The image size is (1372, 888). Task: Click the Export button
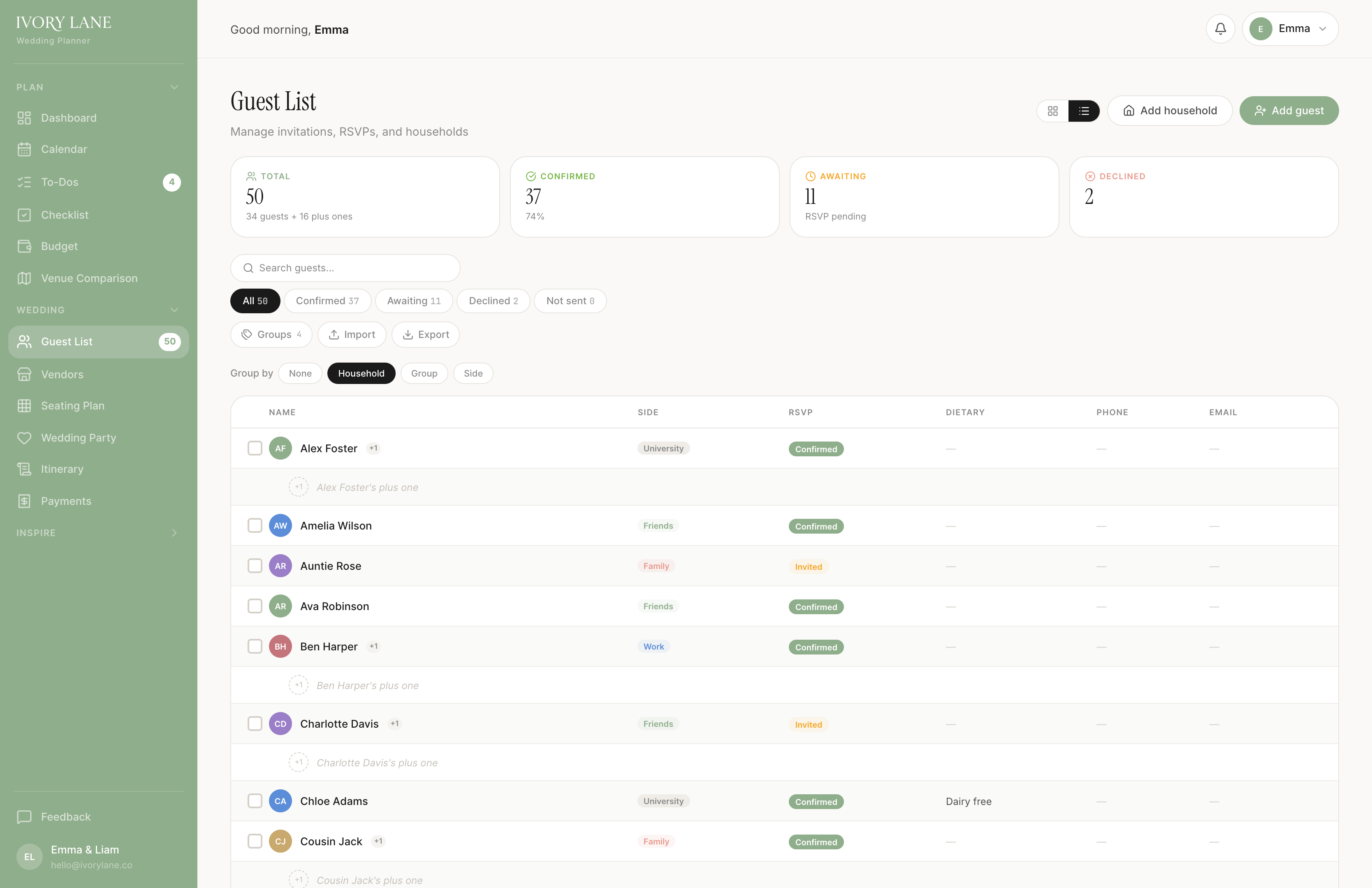[425, 335]
